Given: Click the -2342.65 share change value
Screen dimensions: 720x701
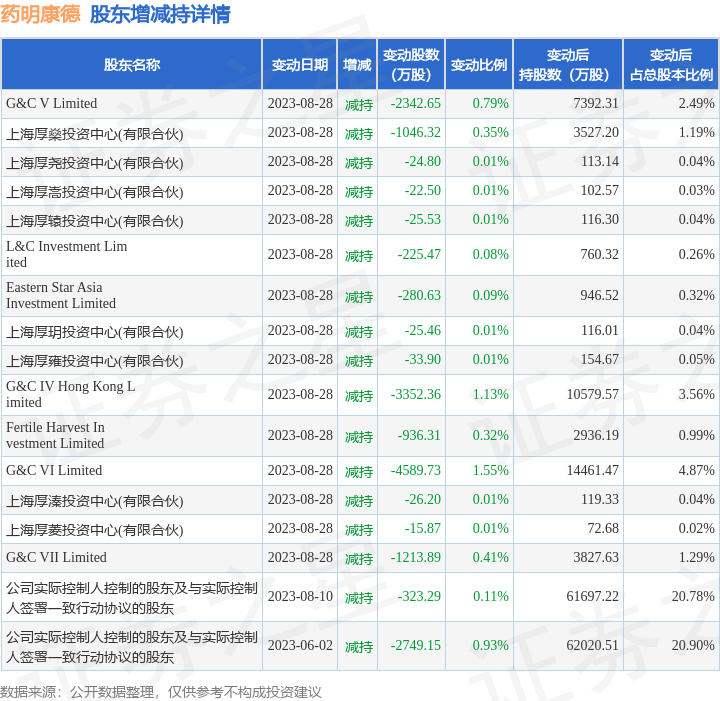Looking at the screenshot, I should pyautogui.click(x=416, y=103).
